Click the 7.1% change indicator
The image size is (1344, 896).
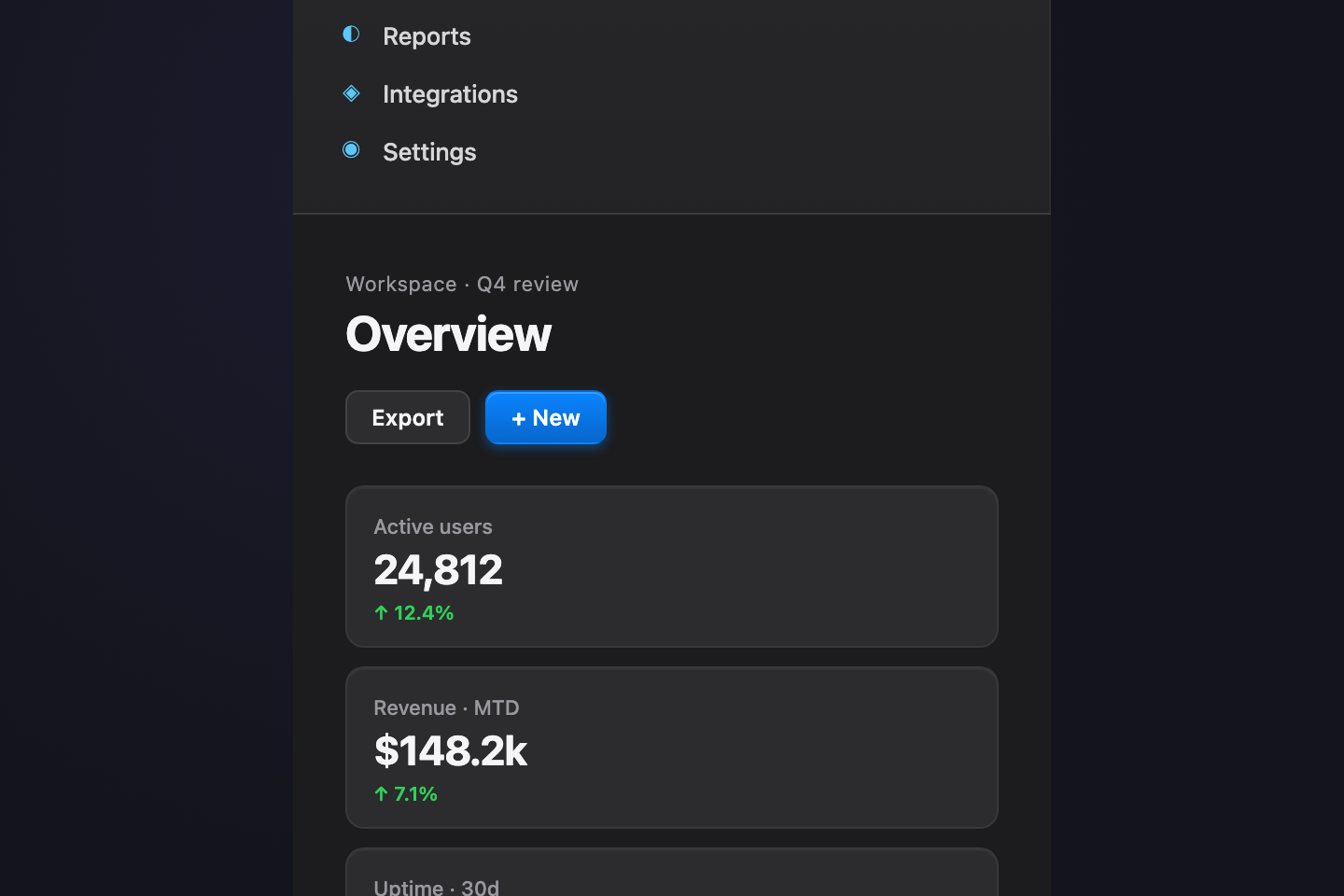405,793
